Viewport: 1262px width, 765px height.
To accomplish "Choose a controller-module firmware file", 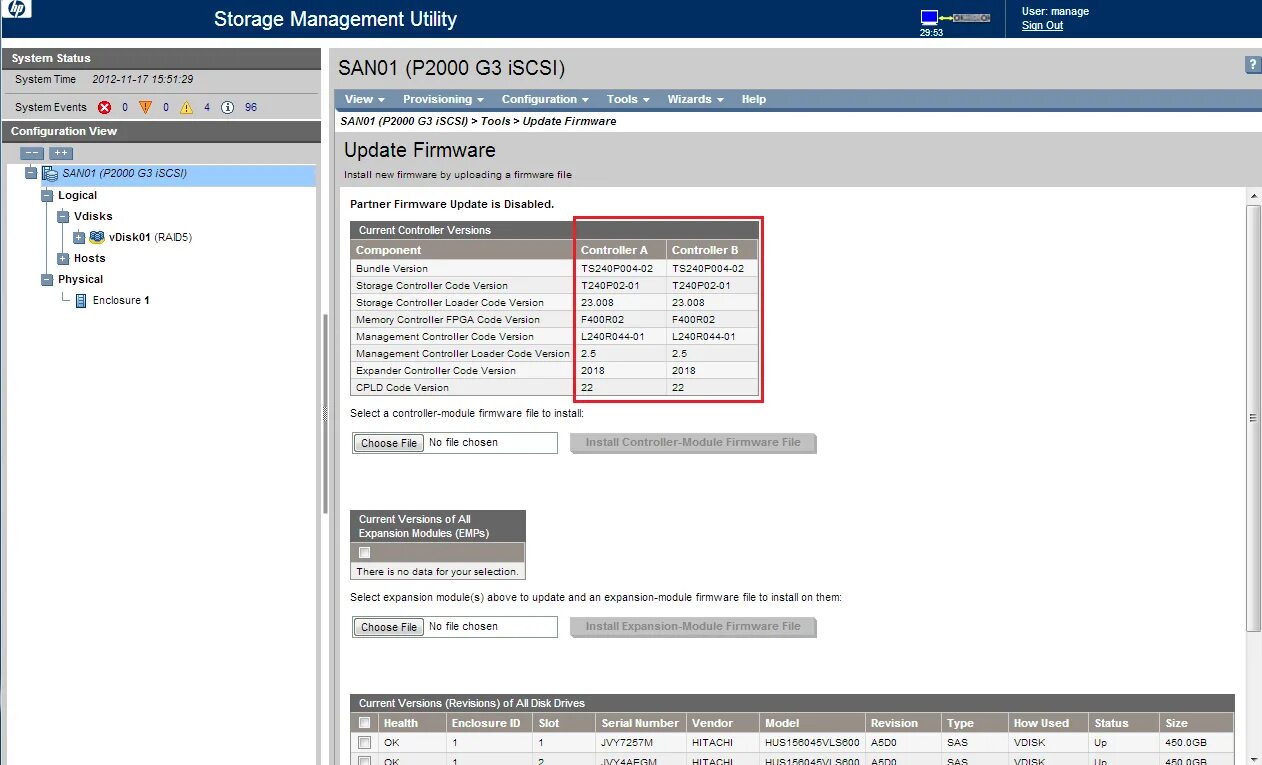I will (x=390, y=443).
